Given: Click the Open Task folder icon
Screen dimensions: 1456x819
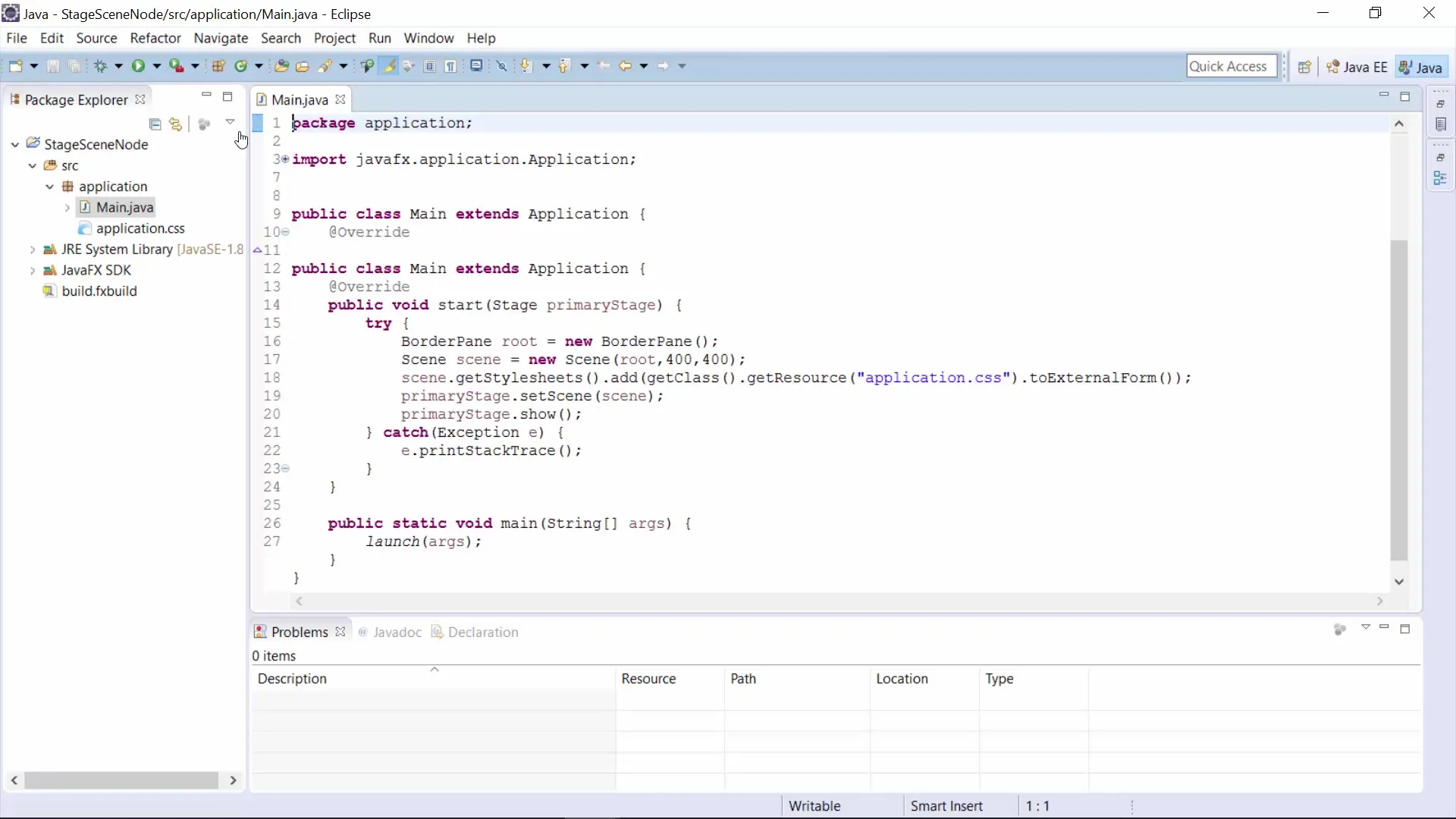Looking at the screenshot, I should click(x=303, y=67).
